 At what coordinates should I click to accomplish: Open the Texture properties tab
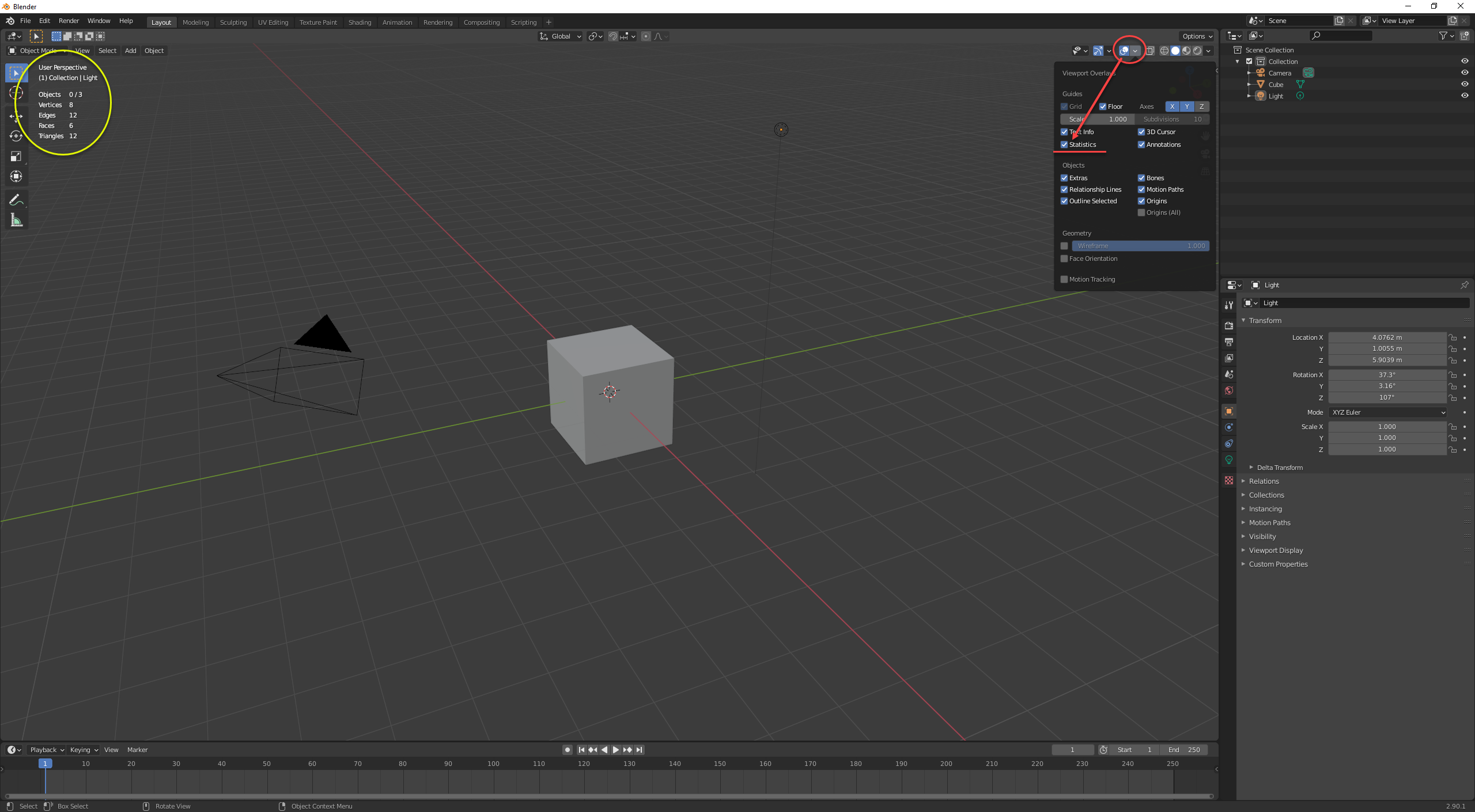(1229, 480)
